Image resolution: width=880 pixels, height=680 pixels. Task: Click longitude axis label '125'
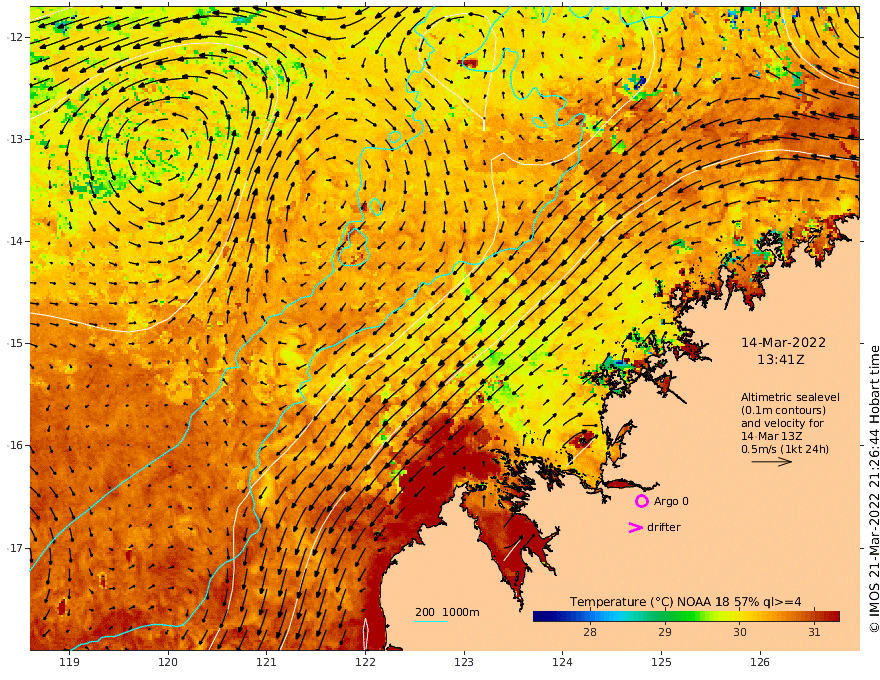pos(662,662)
